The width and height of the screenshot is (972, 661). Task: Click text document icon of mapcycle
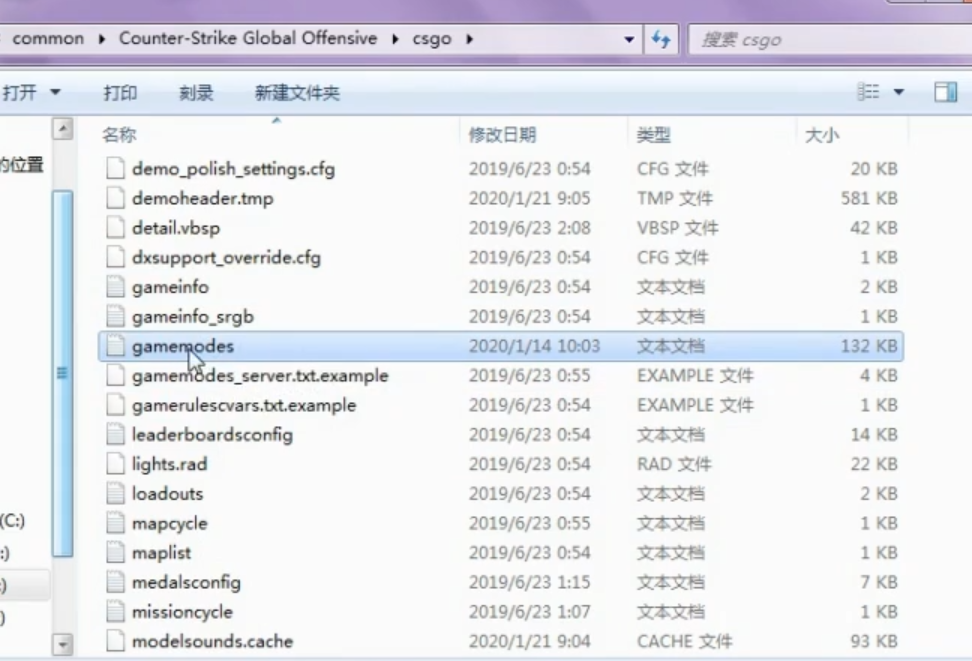tap(115, 523)
